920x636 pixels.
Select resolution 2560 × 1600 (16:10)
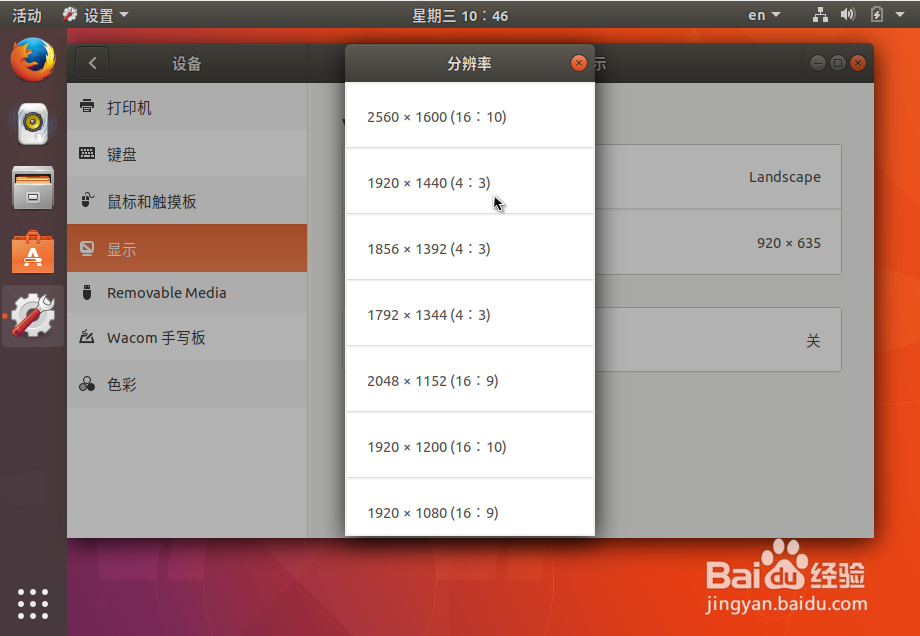[x=437, y=117]
